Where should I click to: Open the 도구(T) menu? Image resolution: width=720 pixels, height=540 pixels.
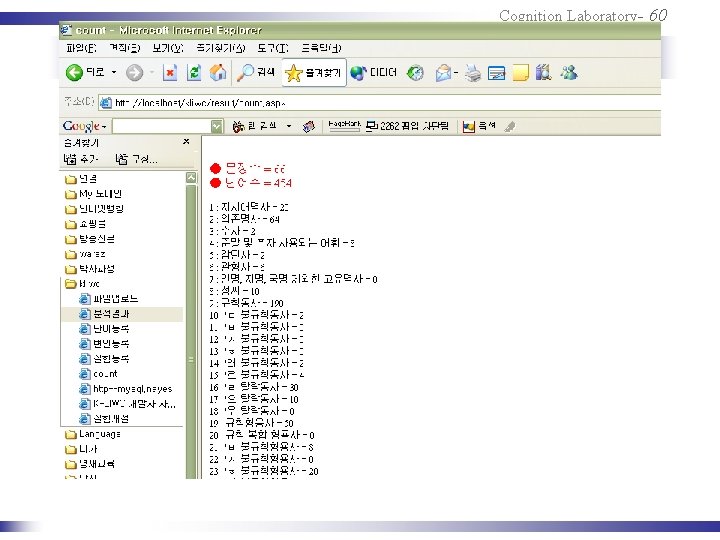(273, 48)
